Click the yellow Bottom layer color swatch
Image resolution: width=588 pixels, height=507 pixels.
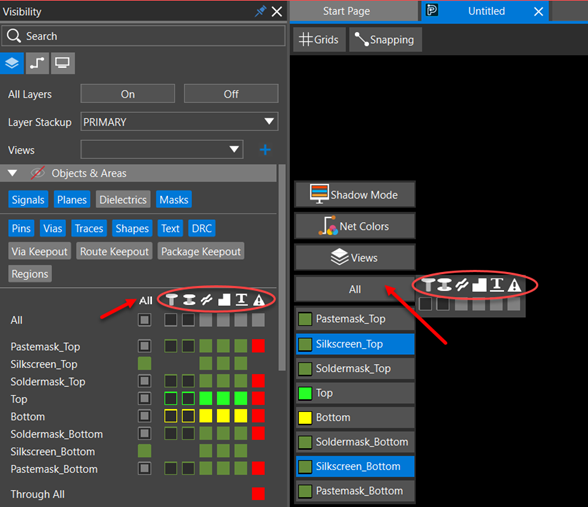(x=305, y=417)
